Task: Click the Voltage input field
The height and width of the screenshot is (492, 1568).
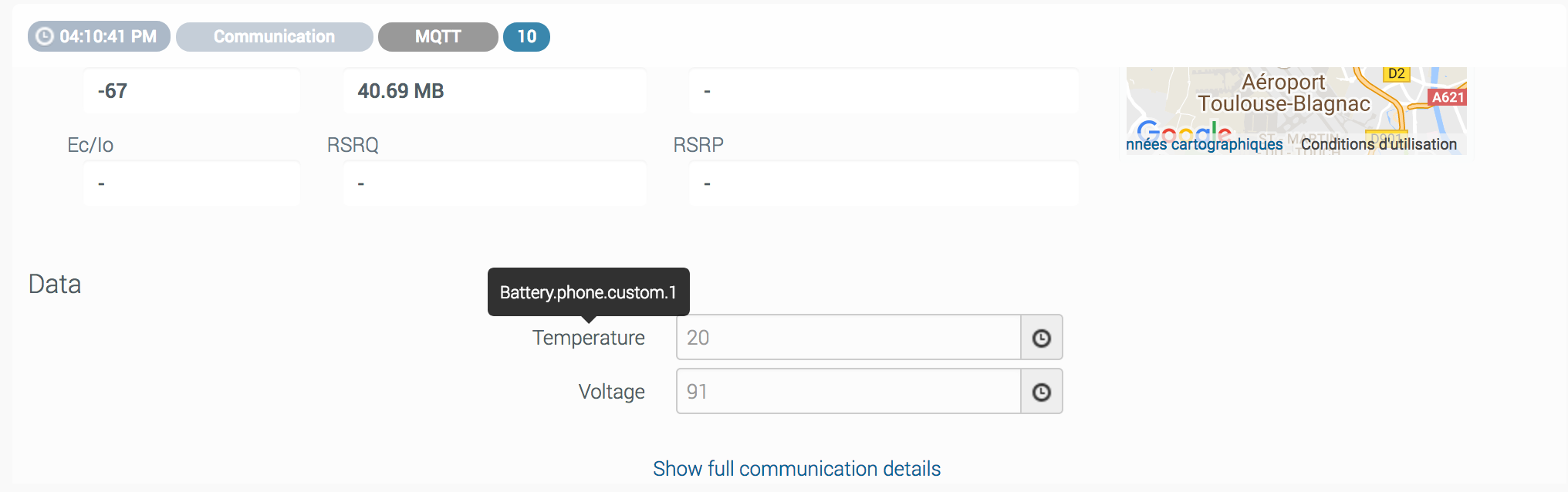Action: click(848, 392)
